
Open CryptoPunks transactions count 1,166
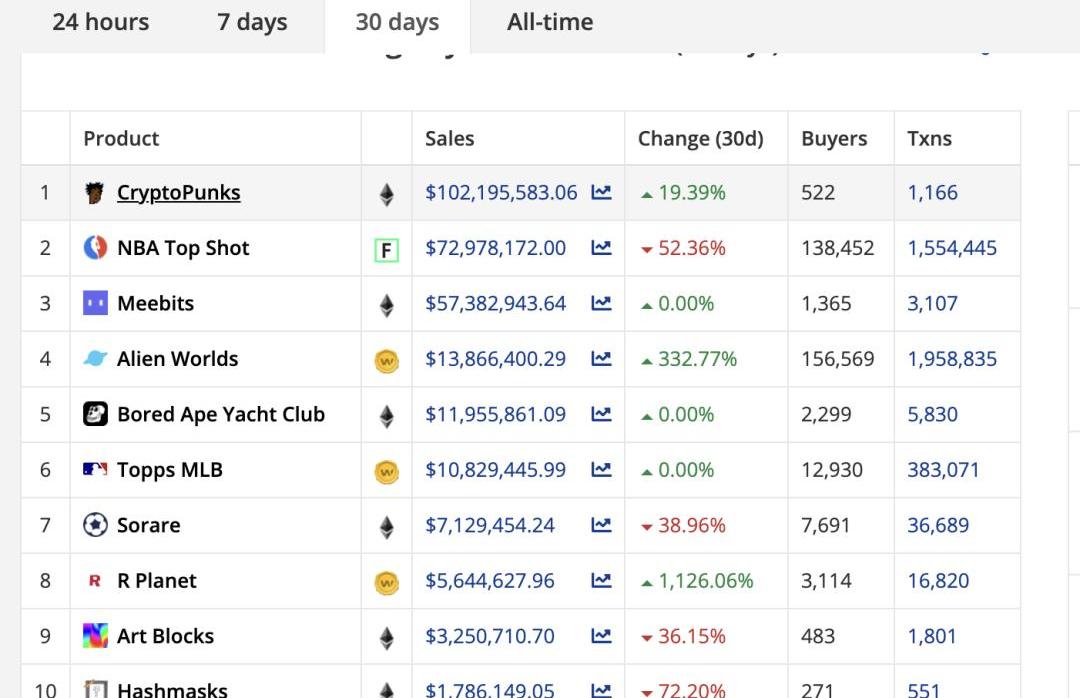tap(933, 192)
